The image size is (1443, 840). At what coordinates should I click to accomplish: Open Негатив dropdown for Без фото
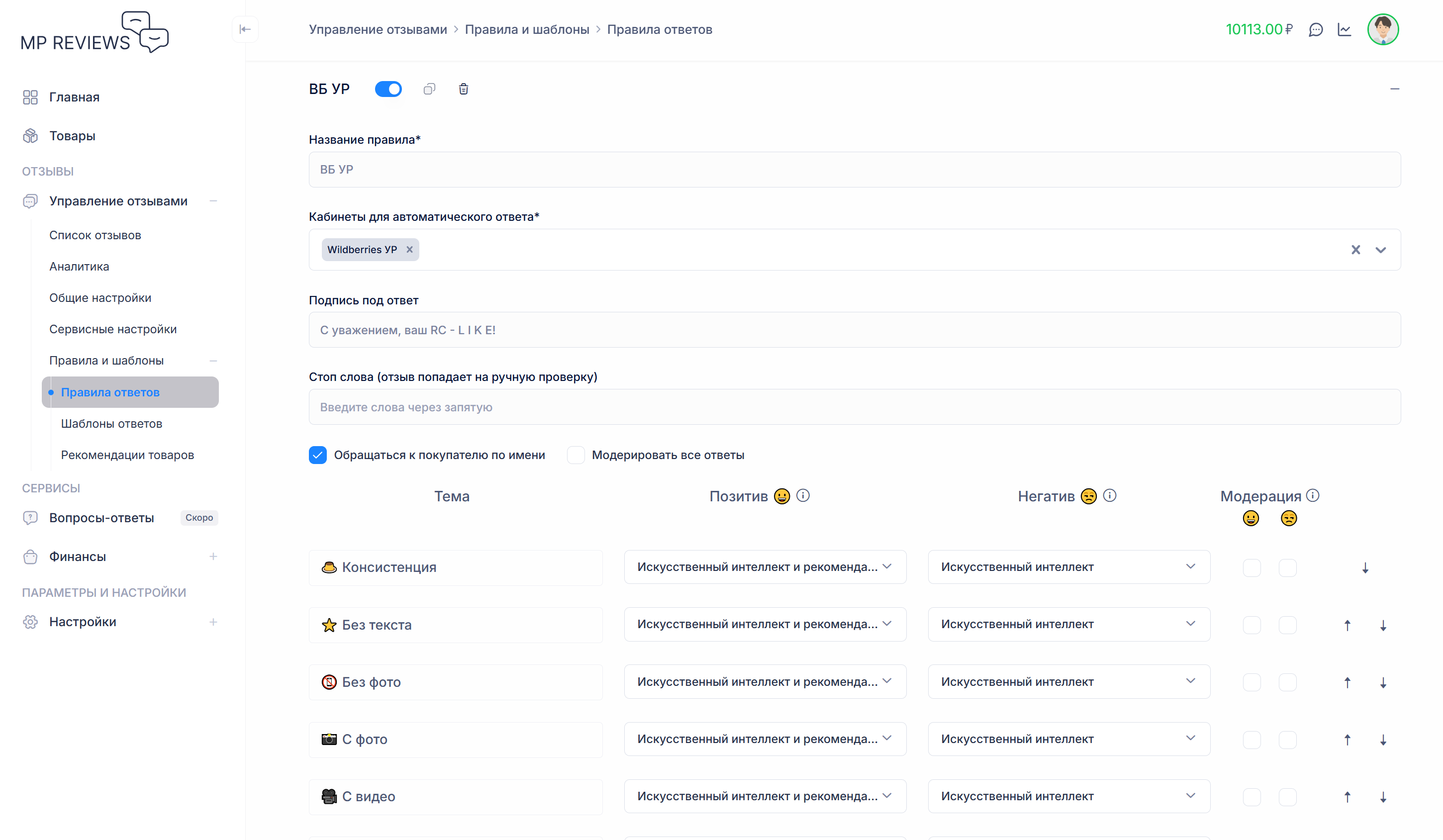[x=1068, y=681]
